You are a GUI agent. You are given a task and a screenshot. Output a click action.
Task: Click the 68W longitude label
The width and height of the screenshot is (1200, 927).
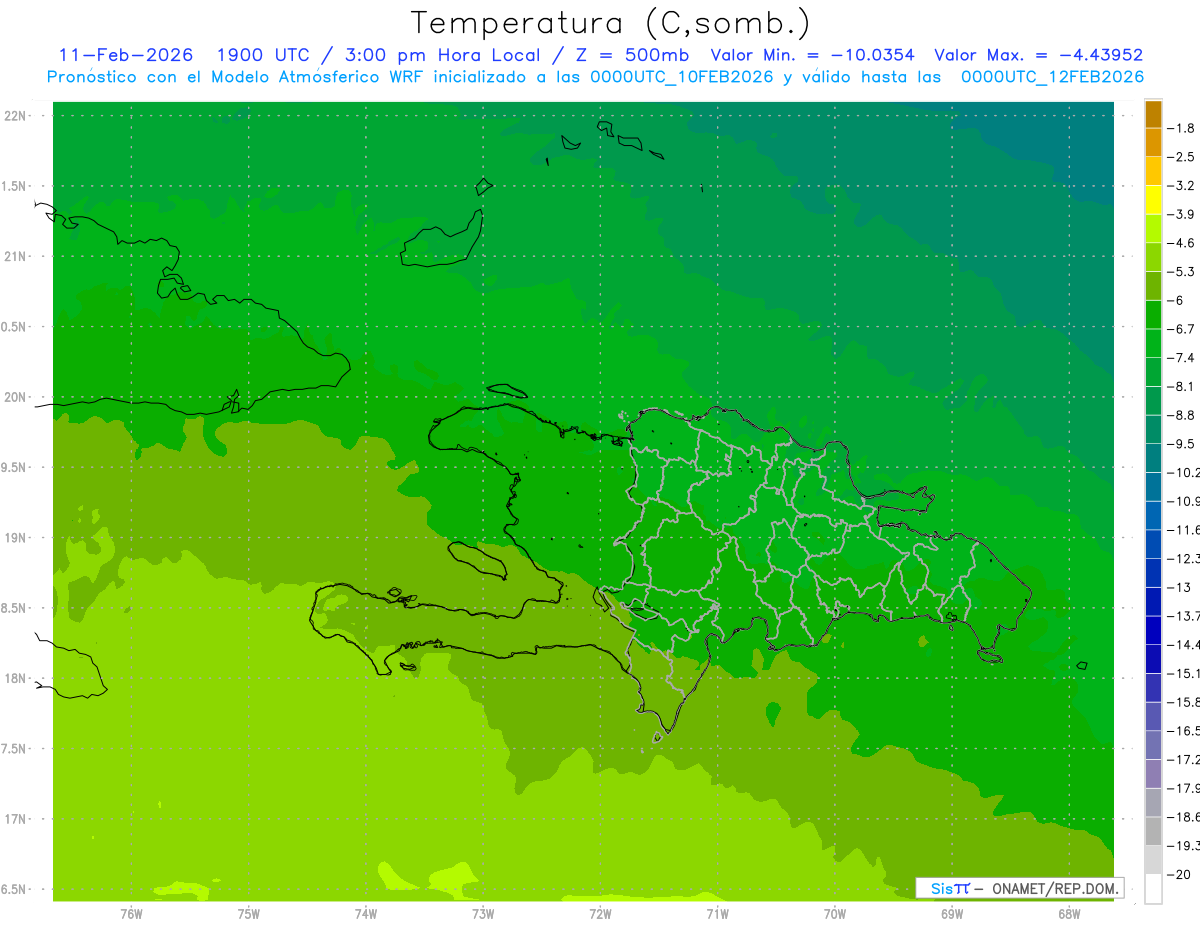pos(1069,914)
